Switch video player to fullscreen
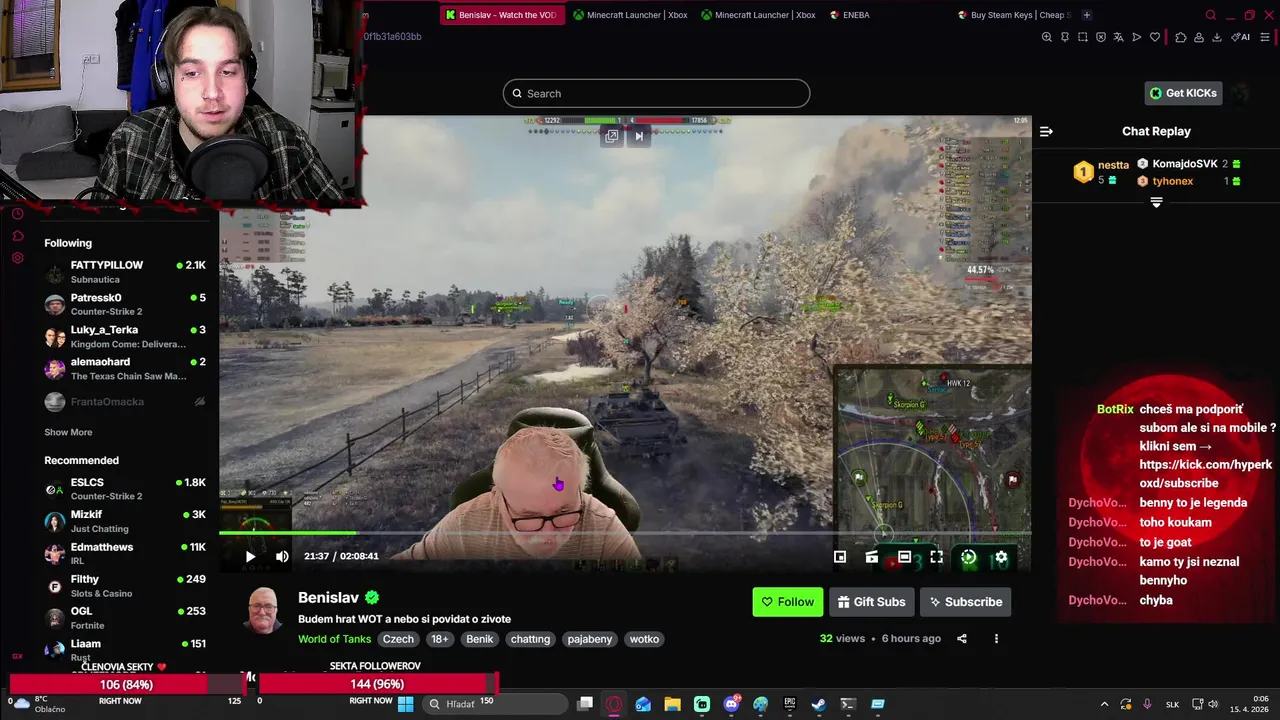Image resolution: width=1280 pixels, height=720 pixels. (936, 557)
